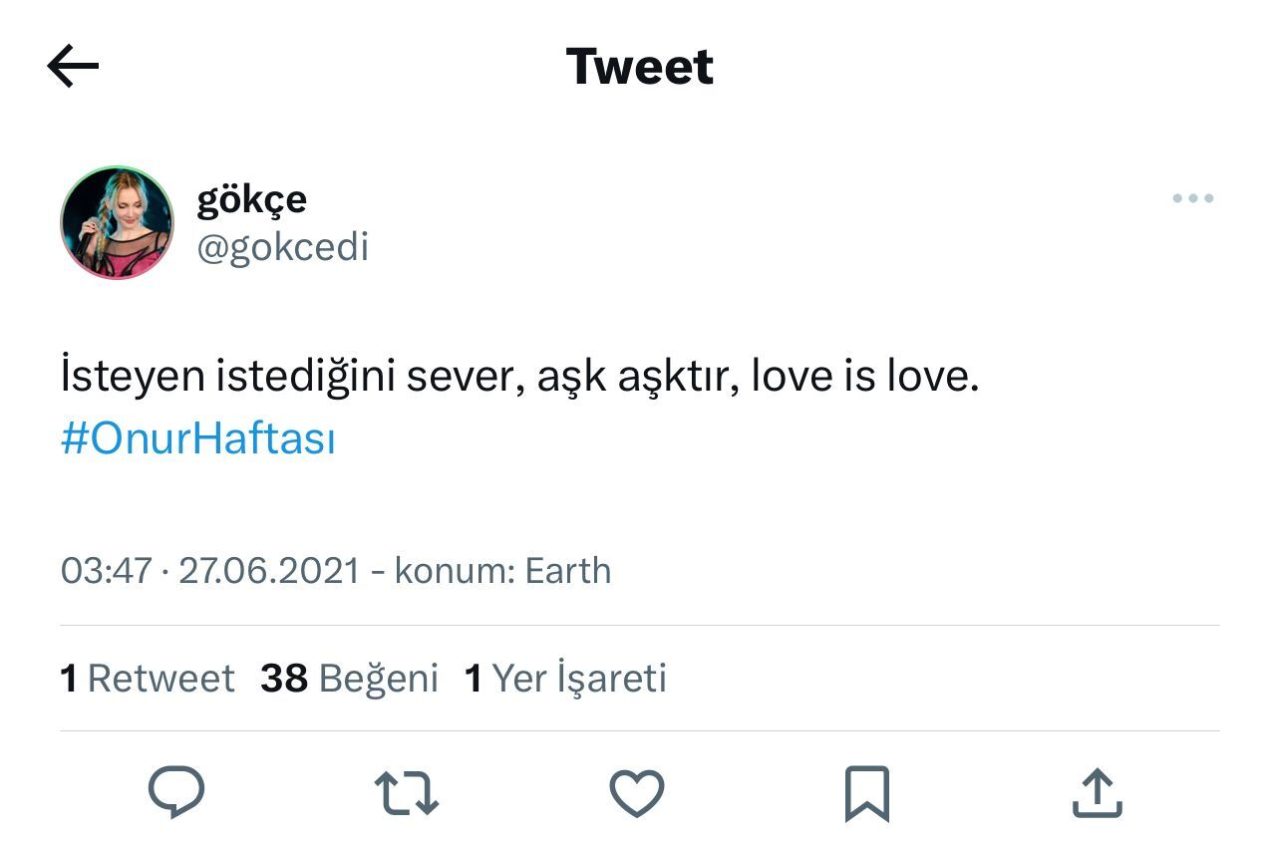Click the 03:47 timestamp

point(106,571)
